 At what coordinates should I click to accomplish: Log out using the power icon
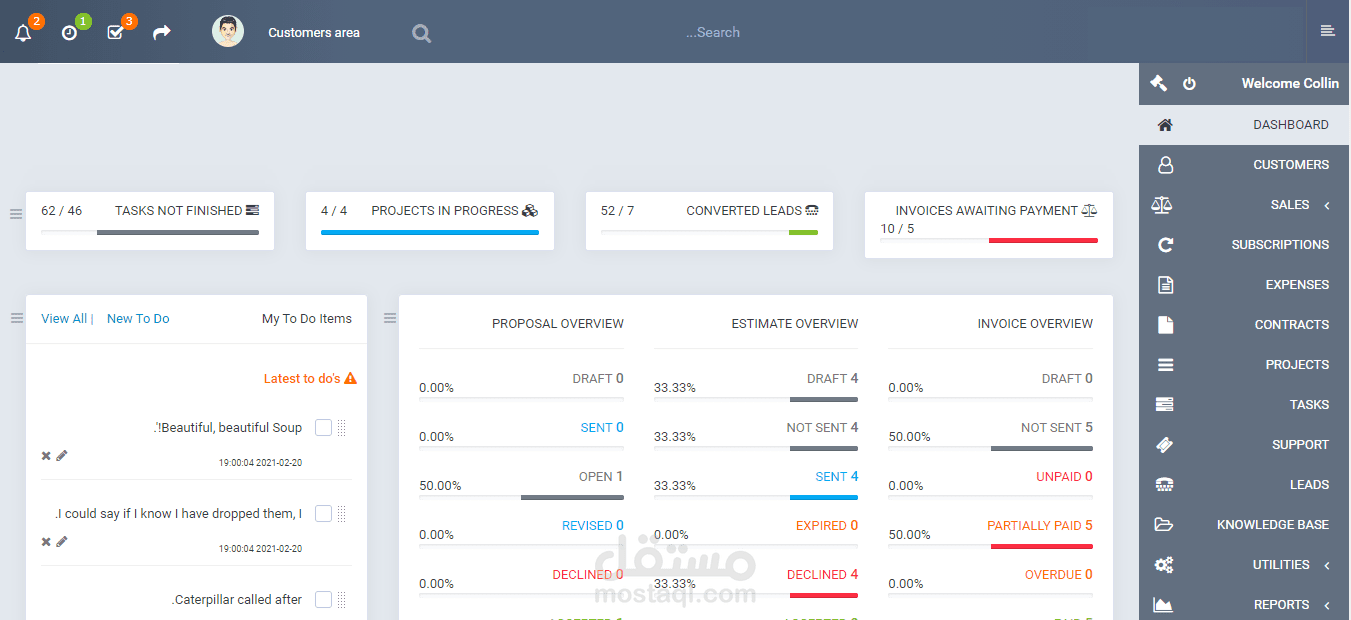pyautogui.click(x=1189, y=83)
